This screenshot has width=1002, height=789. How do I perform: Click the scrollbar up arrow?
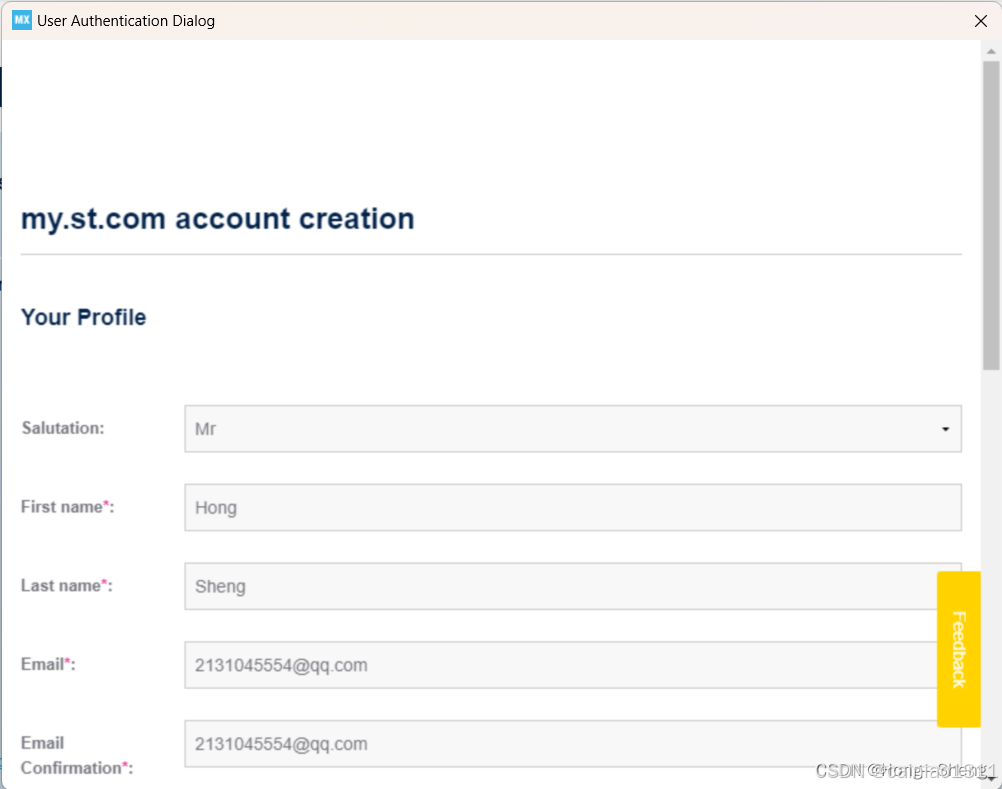point(991,51)
